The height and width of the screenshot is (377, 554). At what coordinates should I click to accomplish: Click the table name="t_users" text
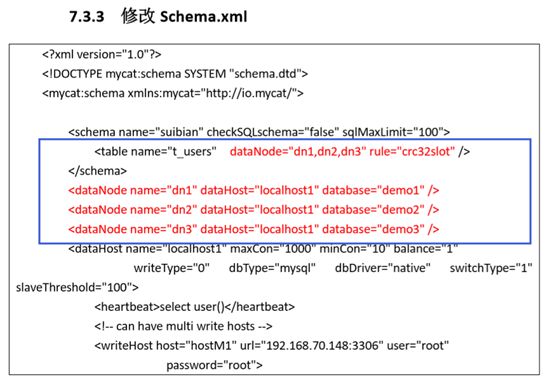(x=155, y=152)
